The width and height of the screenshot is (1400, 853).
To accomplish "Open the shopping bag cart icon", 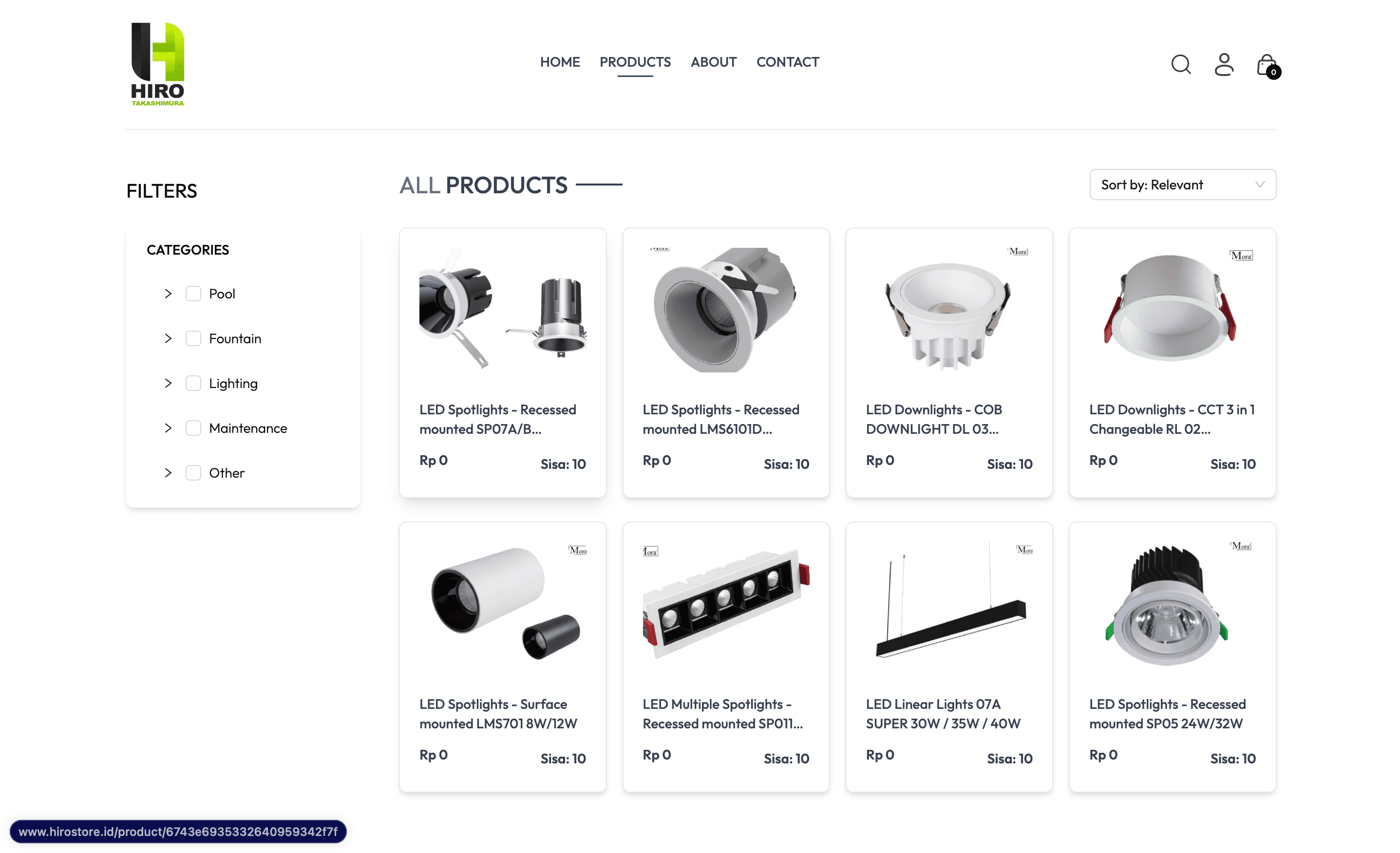I will coord(1268,66).
